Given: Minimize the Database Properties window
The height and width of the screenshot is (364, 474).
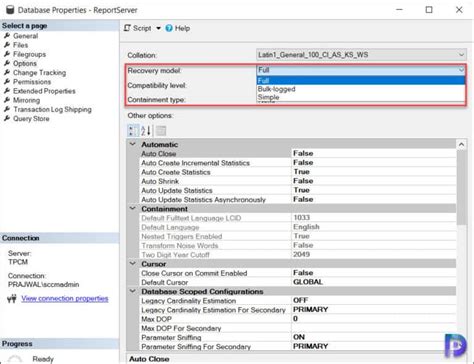Looking at the screenshot, I should [x=399, y=10].
